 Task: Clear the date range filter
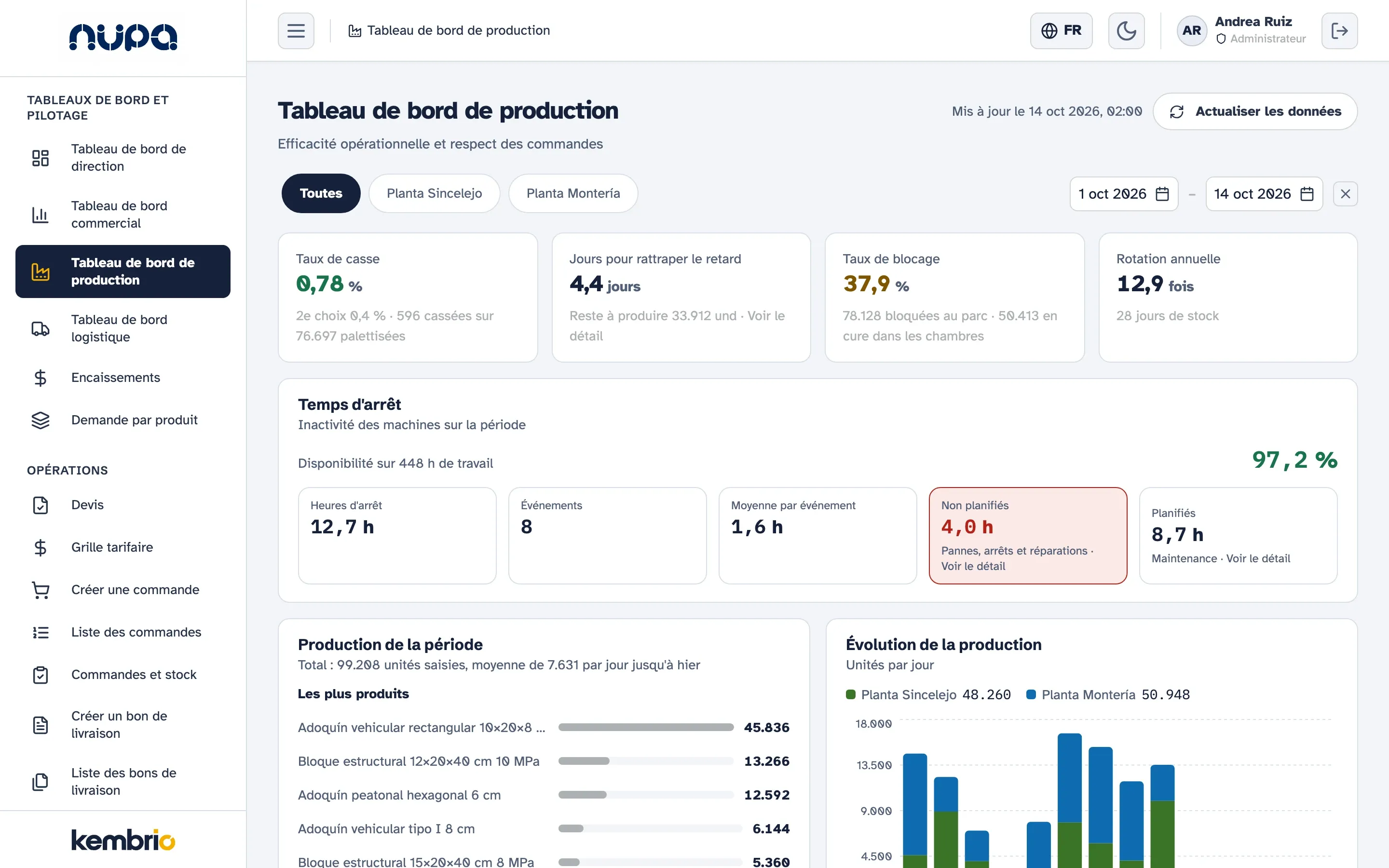pos(1345,194)
